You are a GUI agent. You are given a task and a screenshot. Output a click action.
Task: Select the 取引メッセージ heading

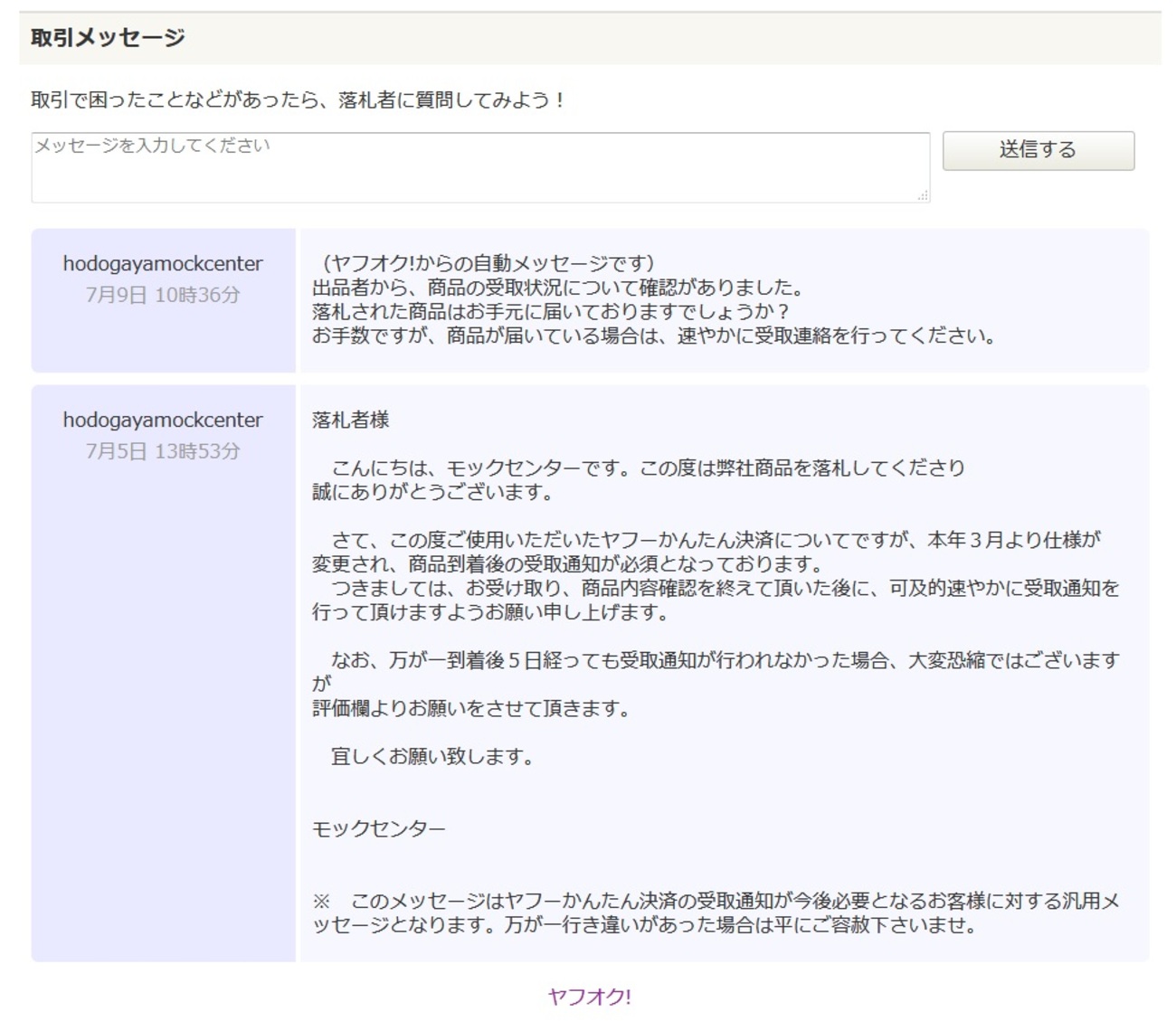pos(108,38)
